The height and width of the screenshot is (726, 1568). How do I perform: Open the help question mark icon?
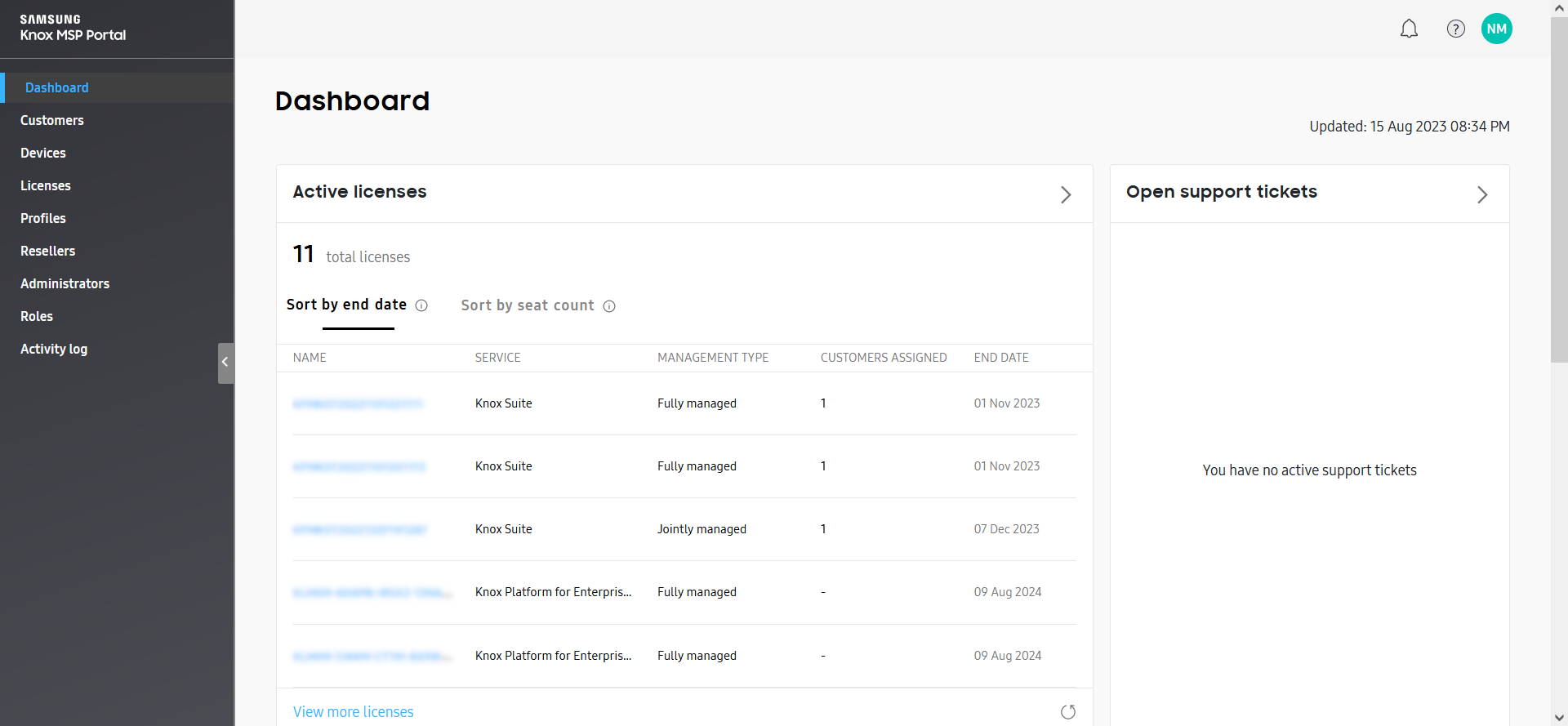coord(1455,29)
